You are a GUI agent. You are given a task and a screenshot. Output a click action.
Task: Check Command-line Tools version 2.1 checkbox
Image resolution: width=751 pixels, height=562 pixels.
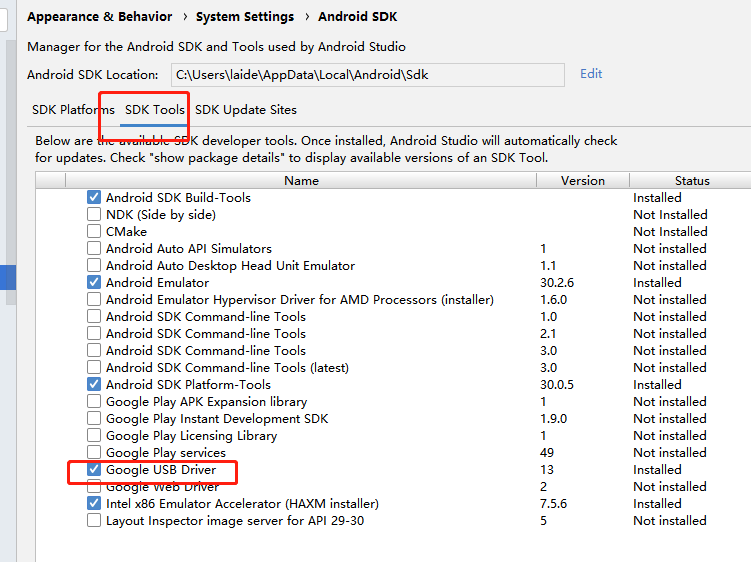[x=94, y=333]
